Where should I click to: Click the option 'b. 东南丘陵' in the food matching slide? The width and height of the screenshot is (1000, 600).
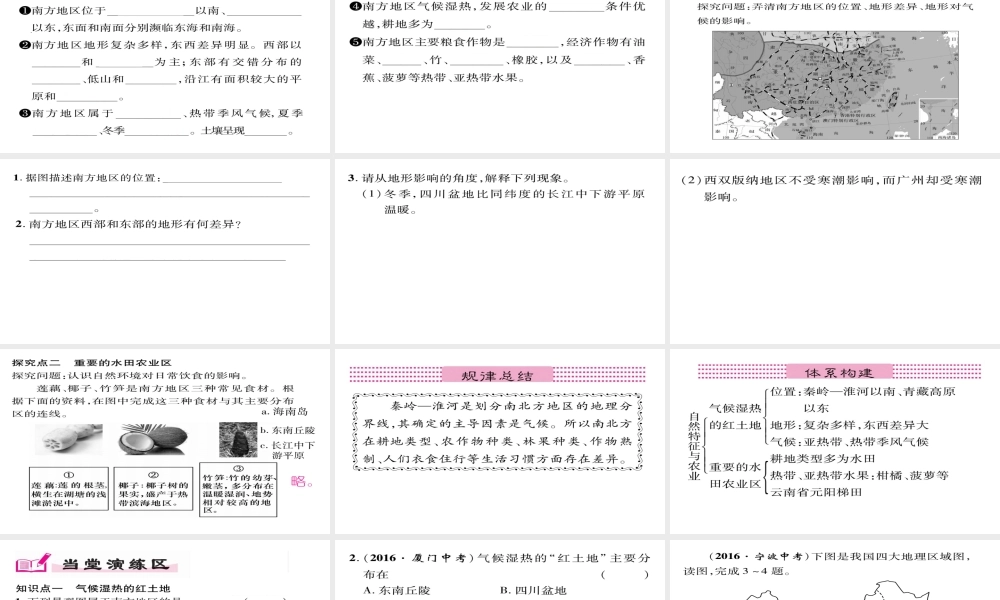click(x=288, y=430)
